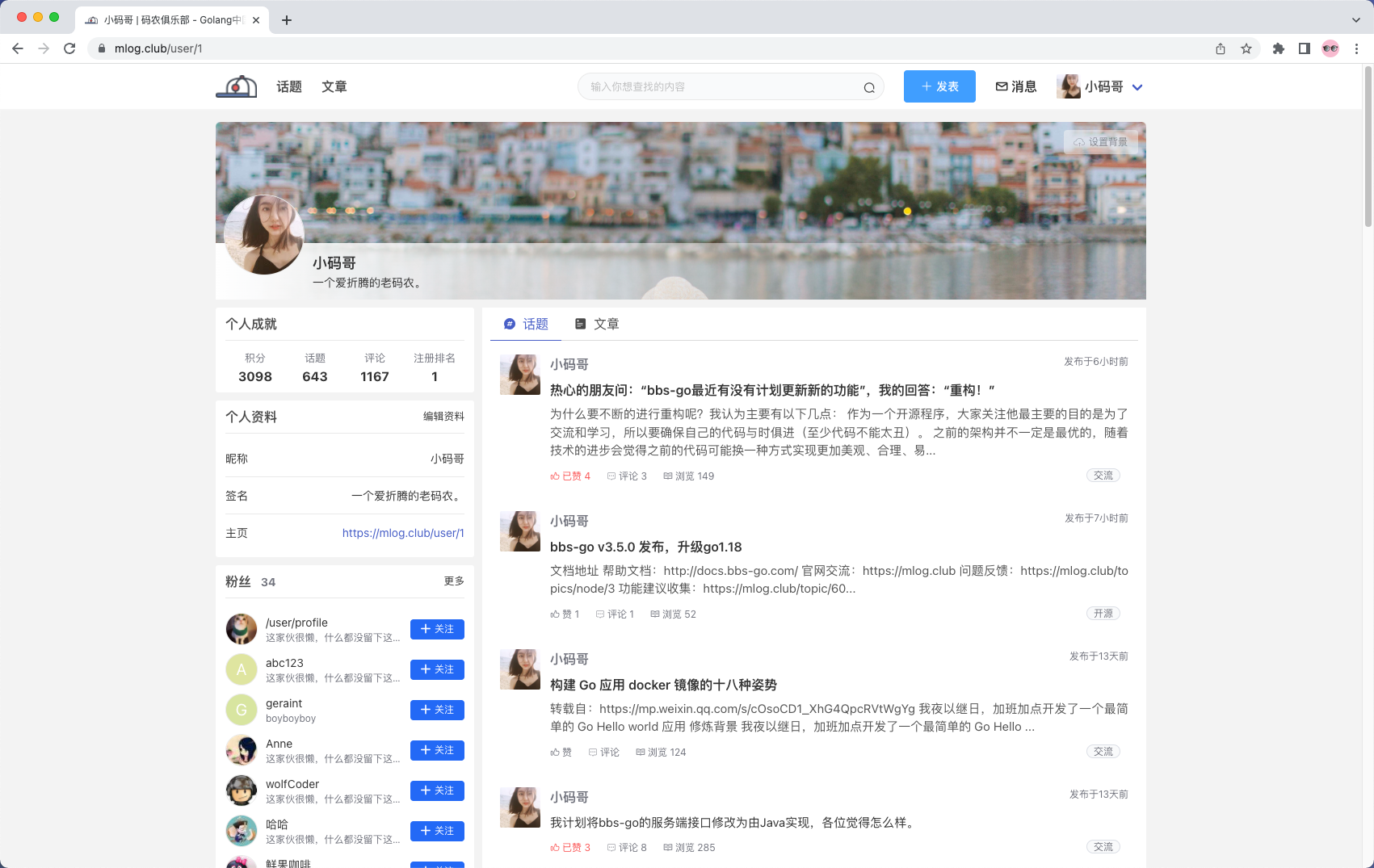
Task: Open comments via 评论 icon on bbs-go v3.5.0 post
Action: pos(599,614)
